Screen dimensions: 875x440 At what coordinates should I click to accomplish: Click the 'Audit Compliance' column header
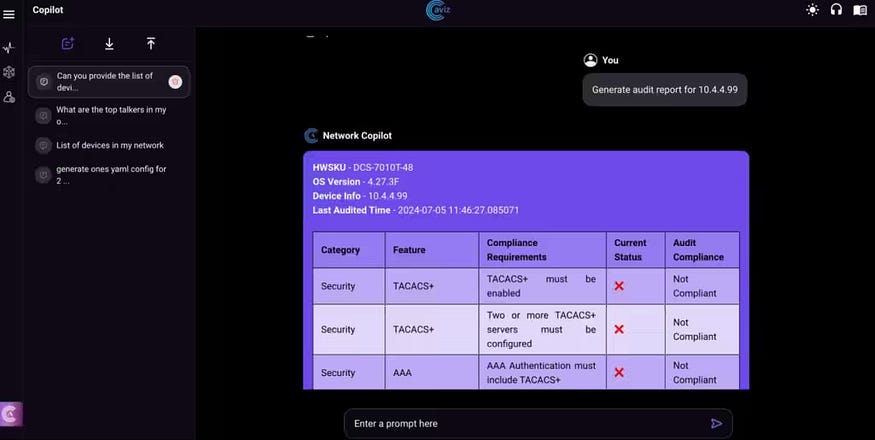pos(703,250)
